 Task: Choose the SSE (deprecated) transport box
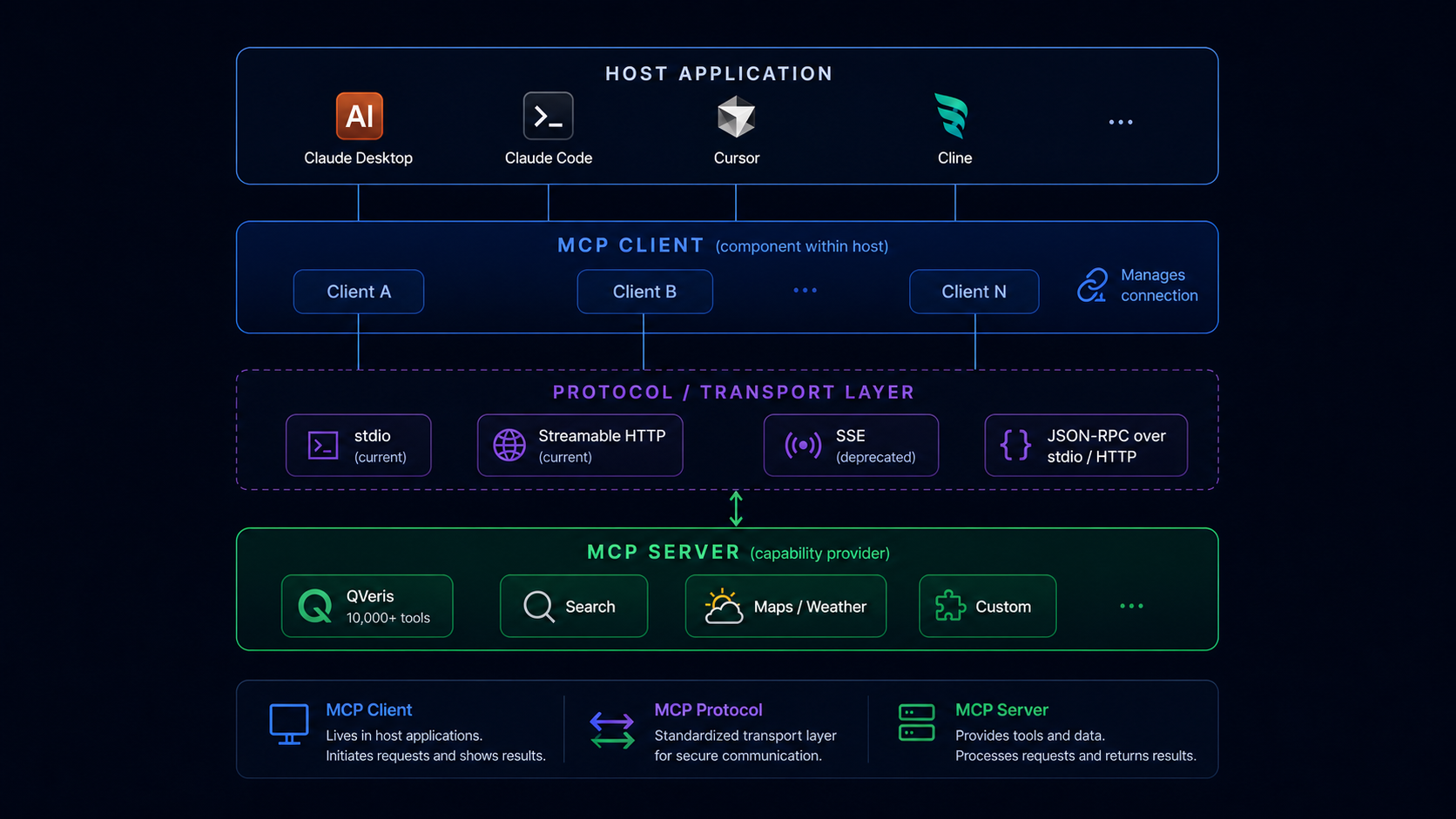click(x=851, y=446)
